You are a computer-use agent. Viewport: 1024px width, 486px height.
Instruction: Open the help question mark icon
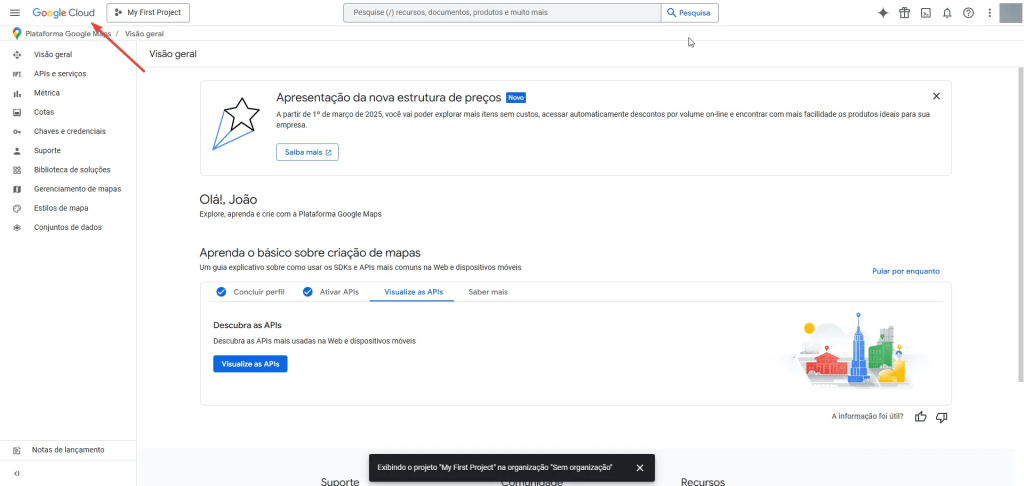[x=968, y=13]
